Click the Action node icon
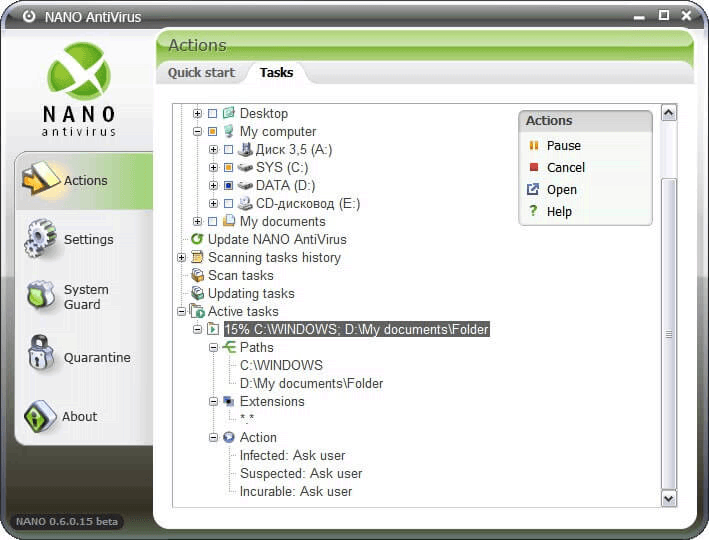The width and height of the screenshot is (709, 540). coord(229,437)
